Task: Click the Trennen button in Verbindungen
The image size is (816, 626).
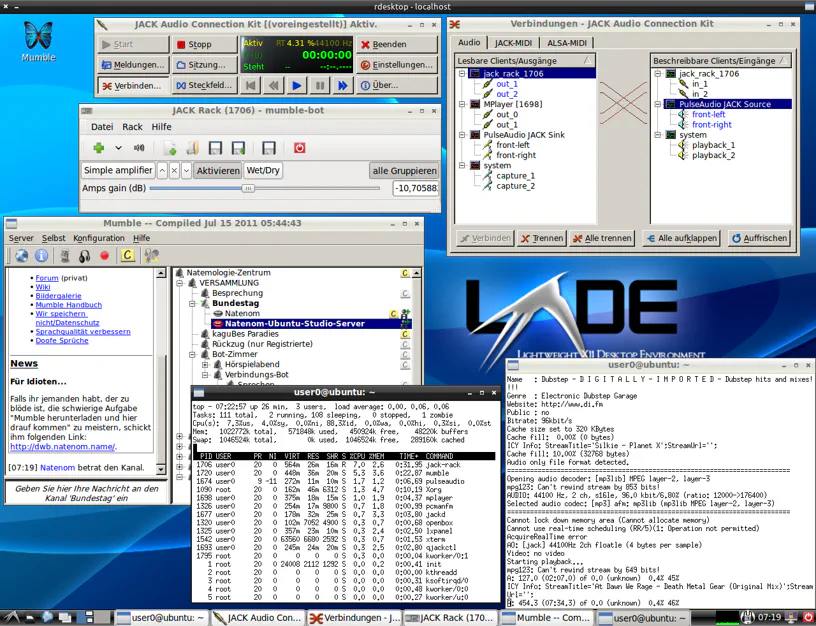Action: (x=542, y=238)
